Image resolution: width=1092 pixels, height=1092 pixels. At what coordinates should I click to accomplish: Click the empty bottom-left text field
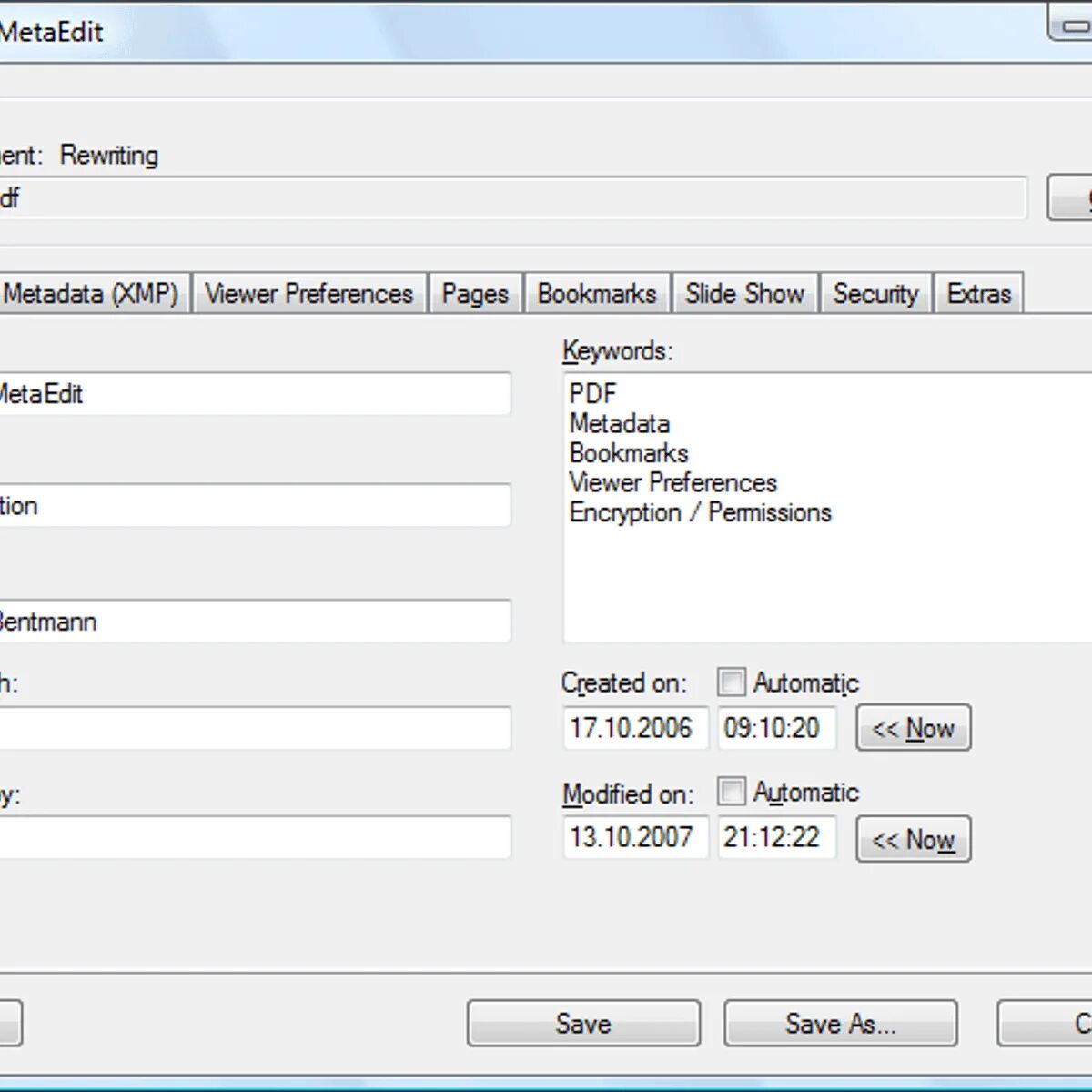click(255, 837)
